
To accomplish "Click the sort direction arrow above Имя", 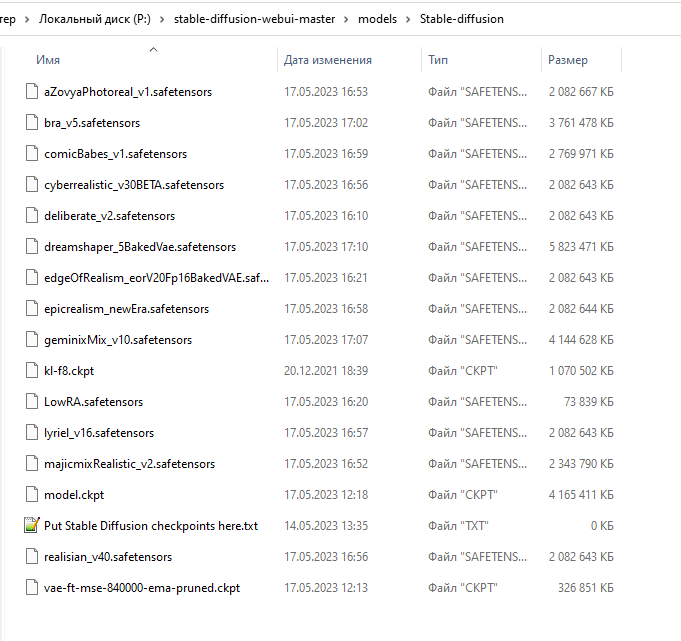I will (153, 50).
